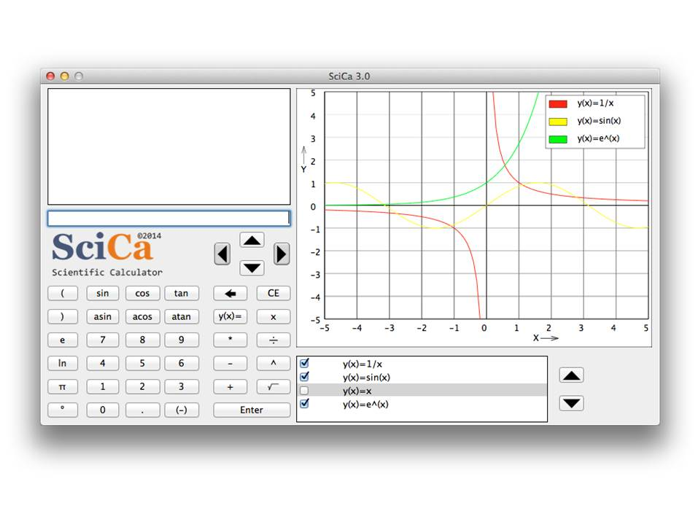Toggle the y(x)=sin(x) plot checkbox
Viewport: 700px width, 525px height.
[305, 377]
